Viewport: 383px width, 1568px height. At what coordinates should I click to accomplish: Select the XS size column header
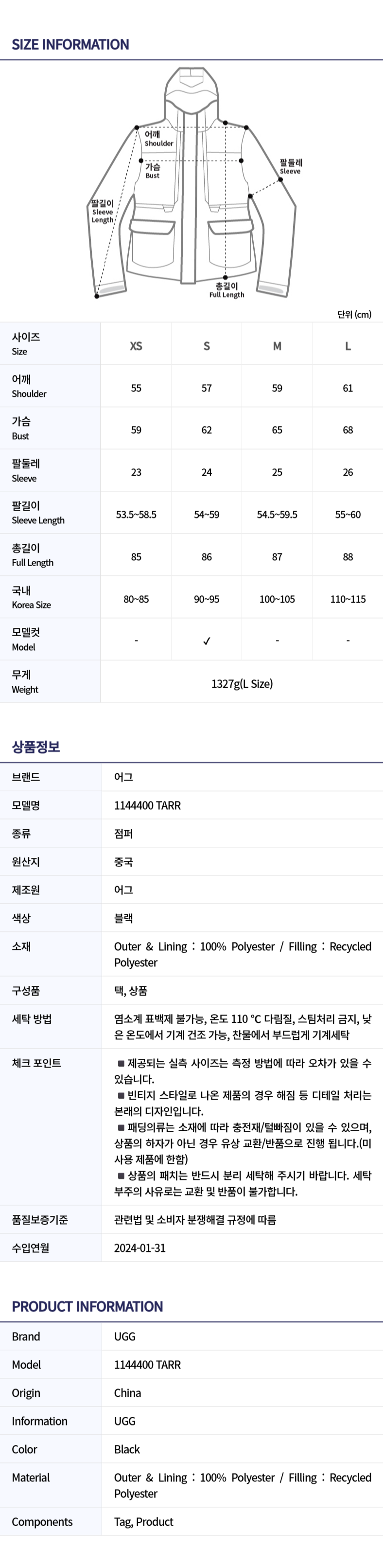[136, 346]
